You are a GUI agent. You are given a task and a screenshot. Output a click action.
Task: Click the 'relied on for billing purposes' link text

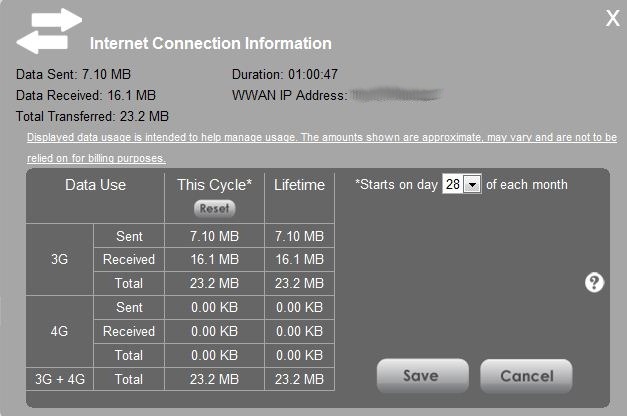[x=96, y=158]
